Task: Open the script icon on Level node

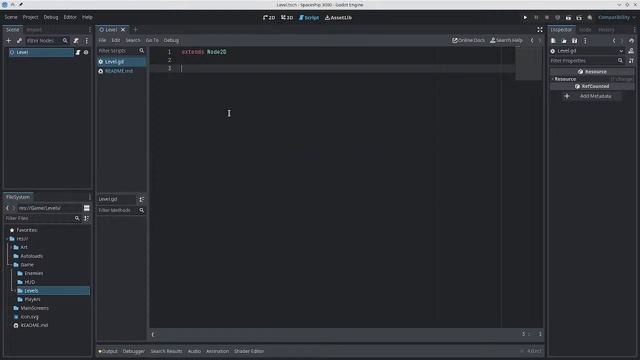Action: pyautogui.click(x=78, y=52)
